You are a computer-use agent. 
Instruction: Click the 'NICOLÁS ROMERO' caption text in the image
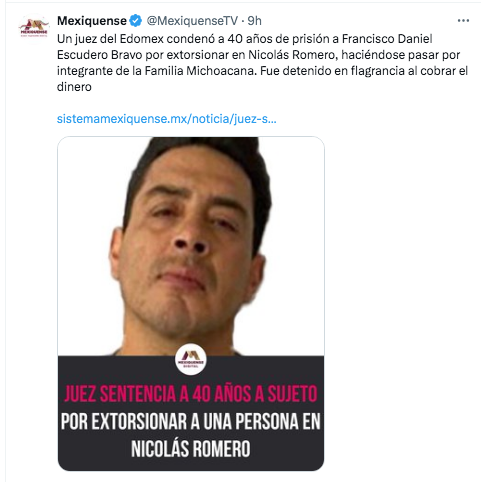[x=191, y=449]
